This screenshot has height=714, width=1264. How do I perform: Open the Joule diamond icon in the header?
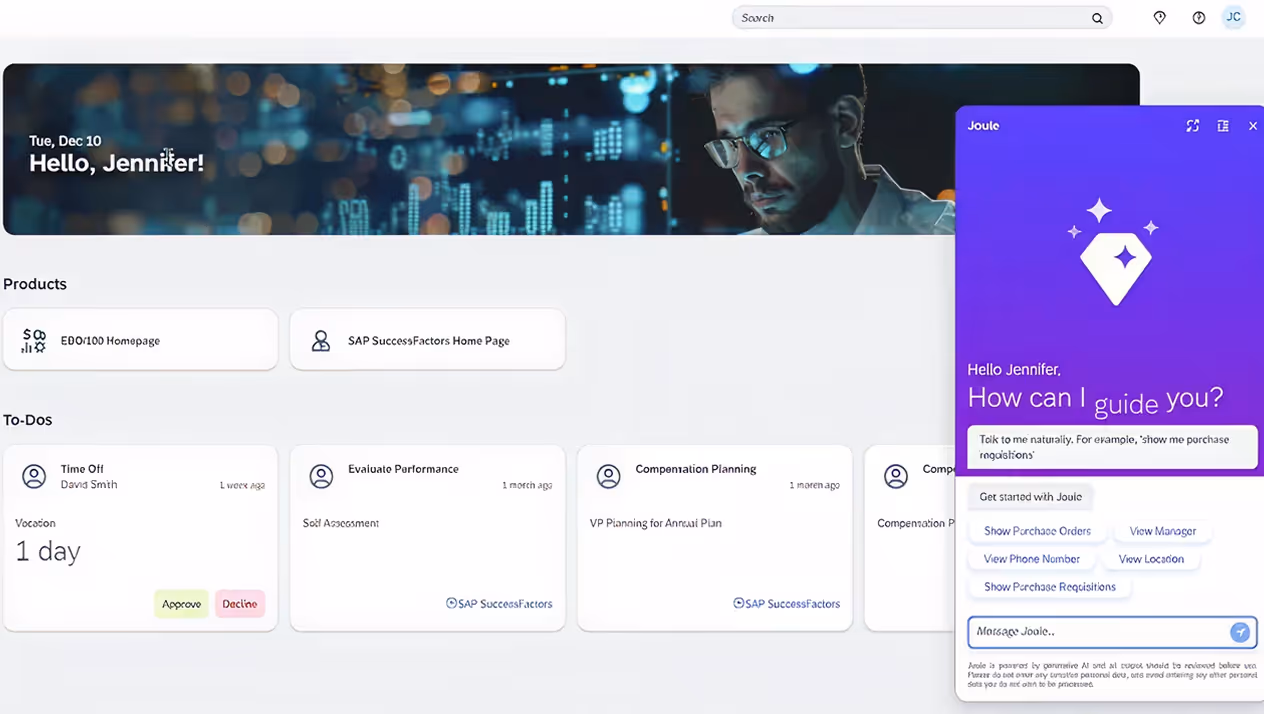(1160, 18)
